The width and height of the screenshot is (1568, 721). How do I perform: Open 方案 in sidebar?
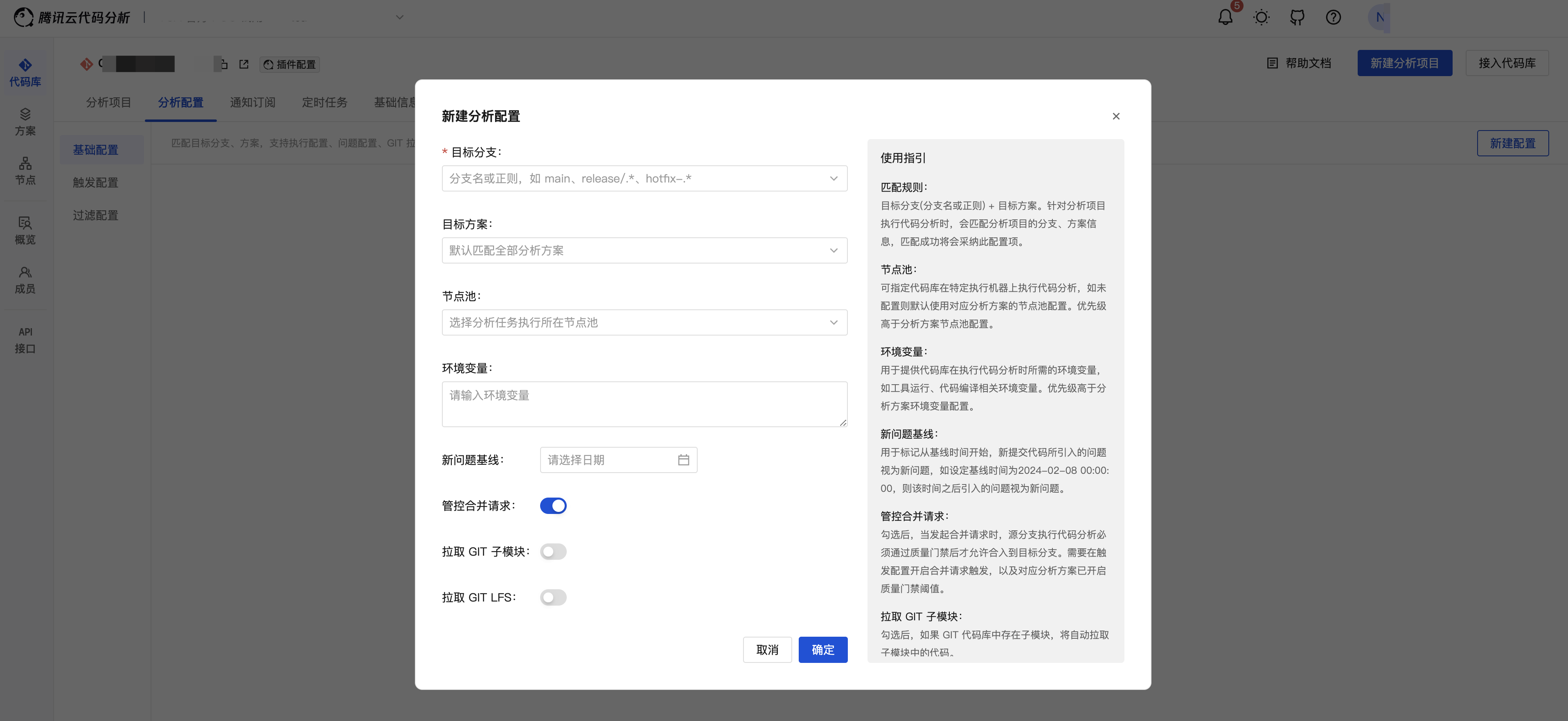(x=25, y=122)
